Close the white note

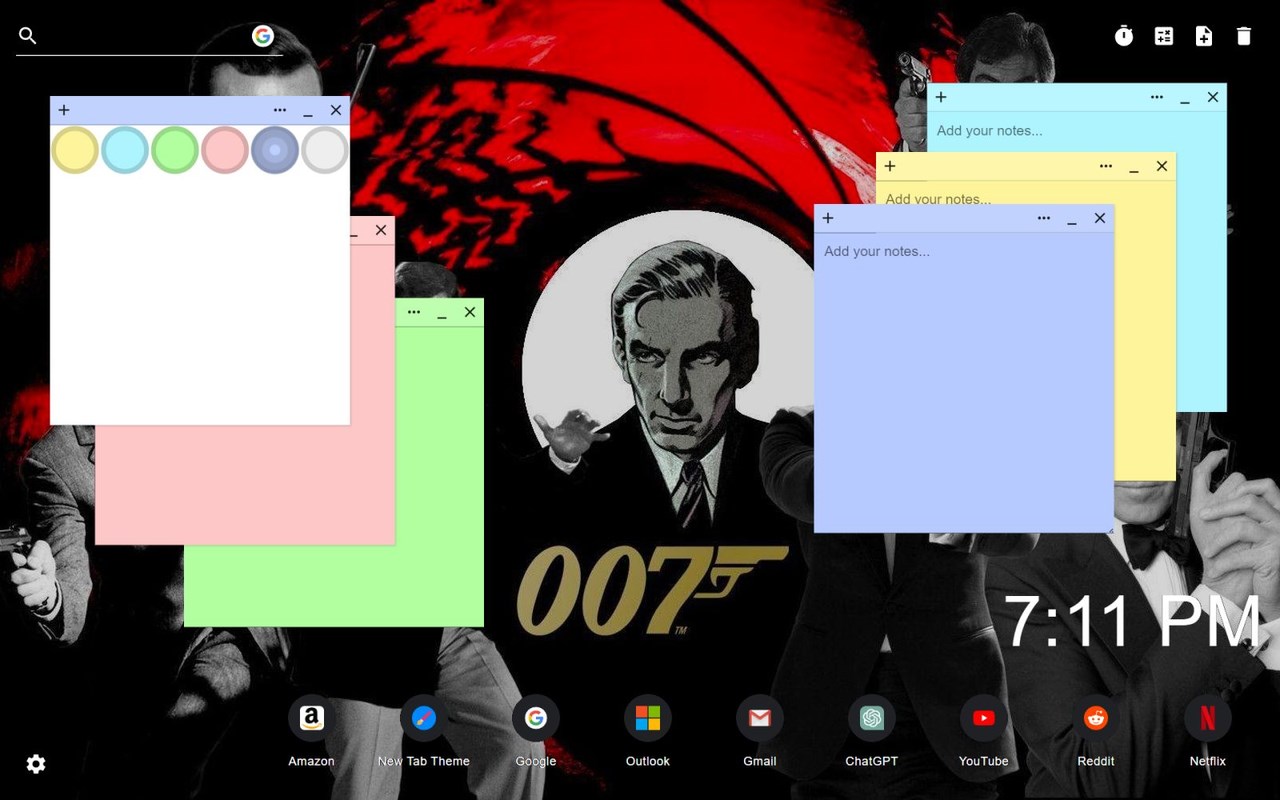(x=336, y=110)
